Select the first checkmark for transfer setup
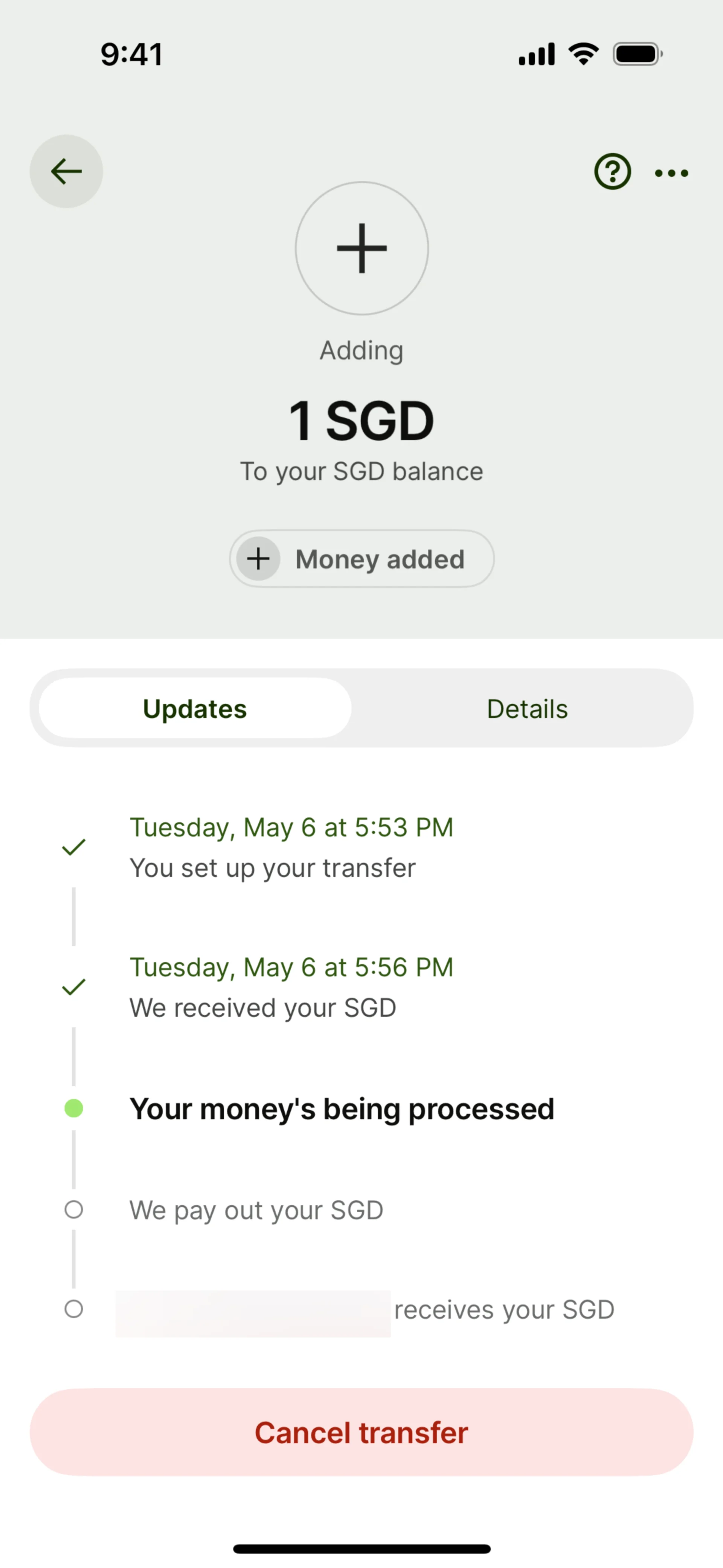Image resolution: width=723 pixels, height=1568 pixels. [74, 847]
